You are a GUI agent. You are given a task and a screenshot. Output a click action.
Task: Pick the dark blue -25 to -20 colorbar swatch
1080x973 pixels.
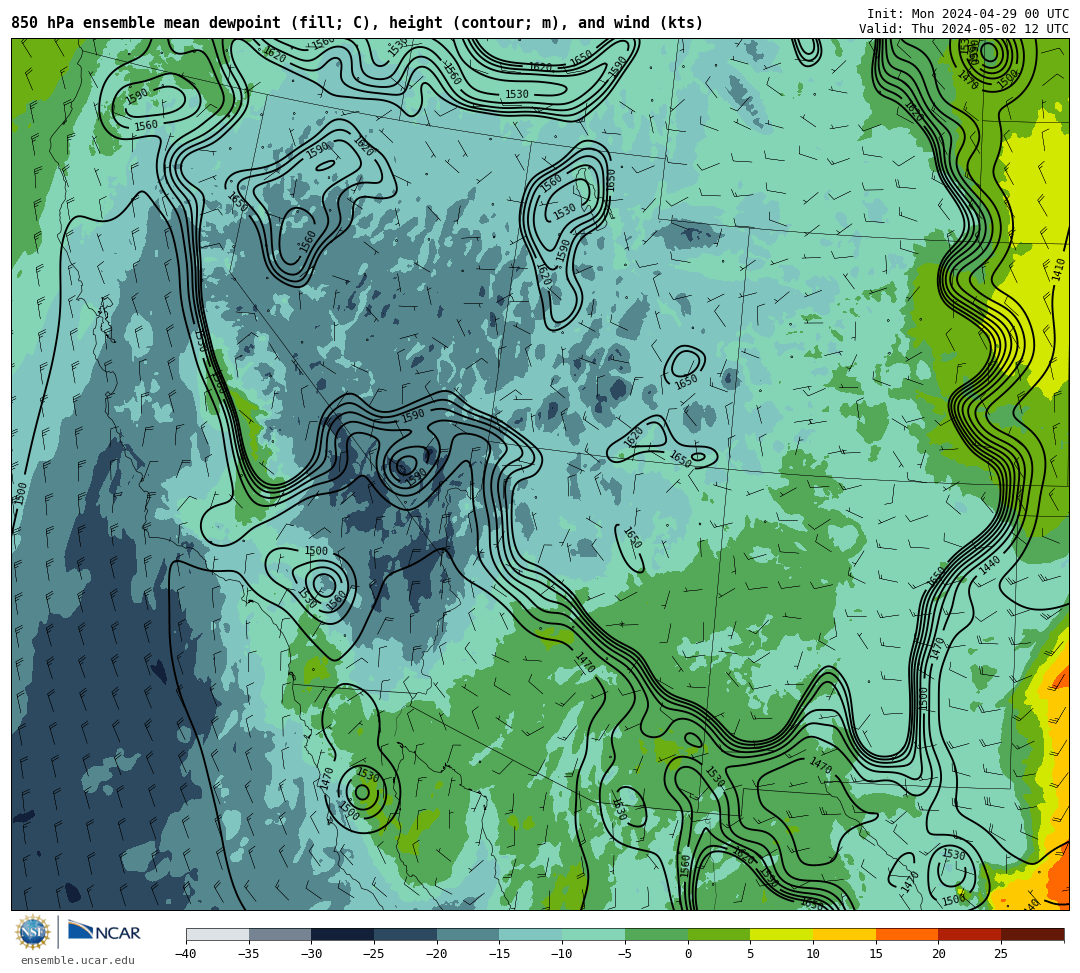tap(406, 934)
